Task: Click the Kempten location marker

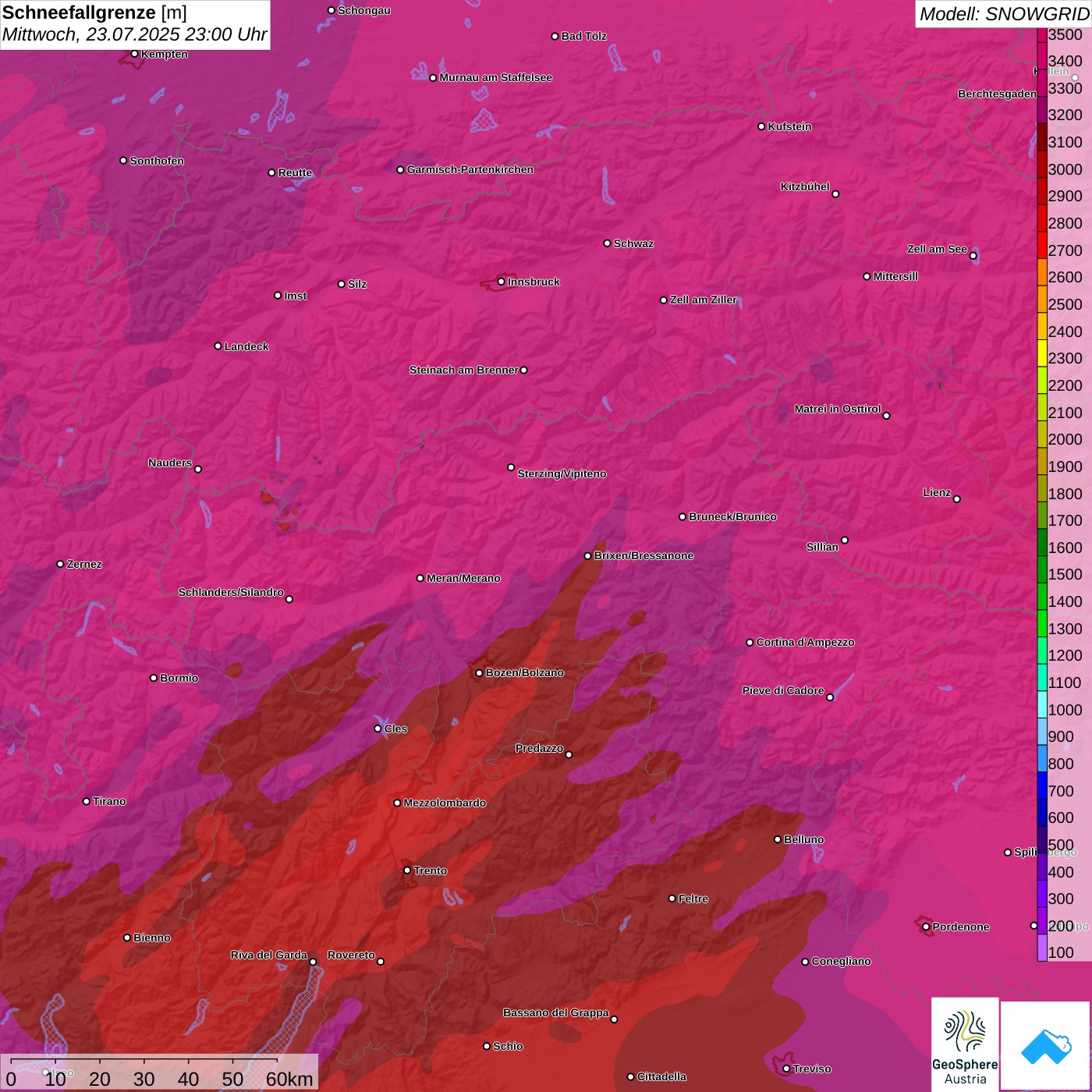Action: tap(134, 54)
